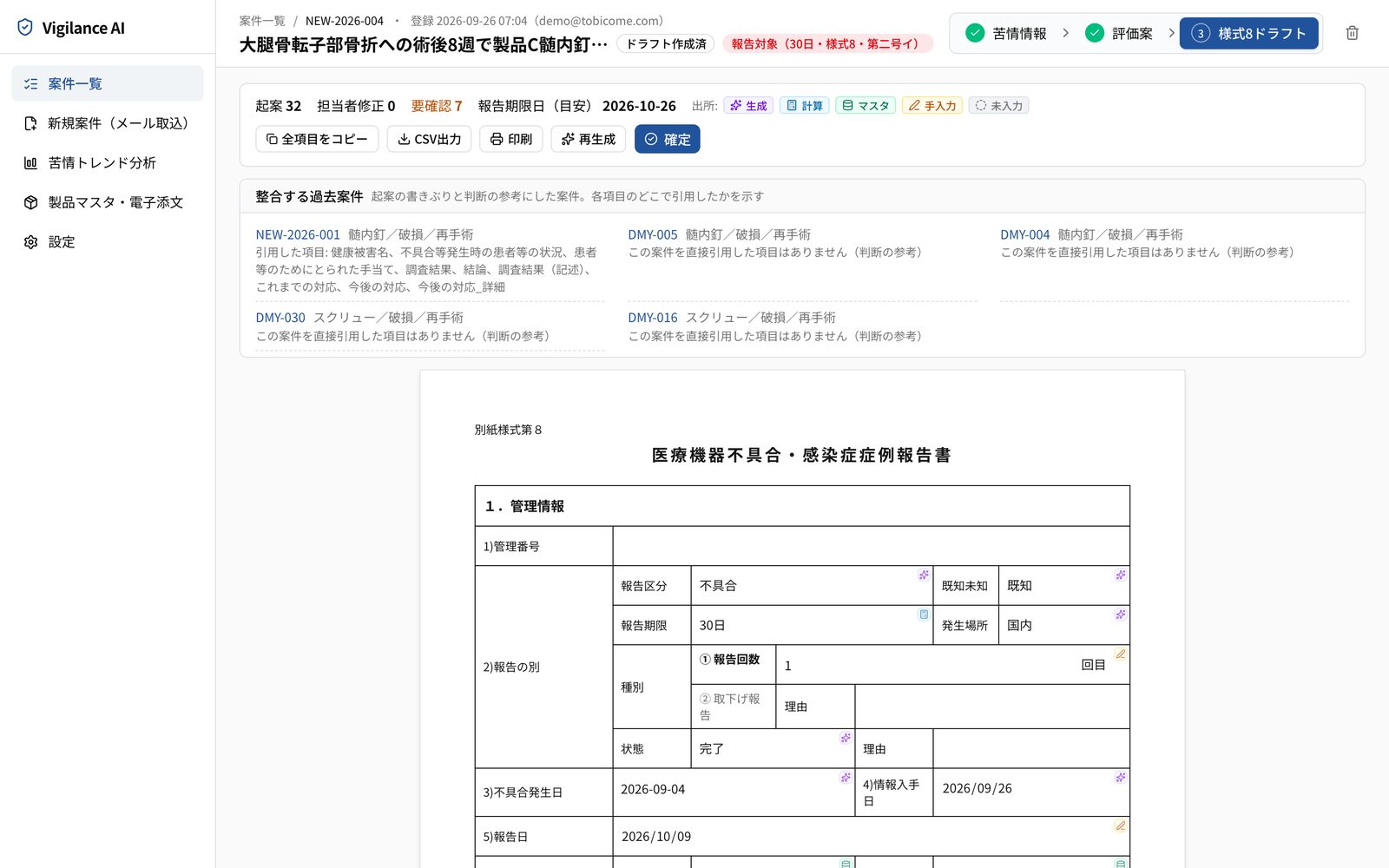Click the 発生場所 value 国内

1019,626
